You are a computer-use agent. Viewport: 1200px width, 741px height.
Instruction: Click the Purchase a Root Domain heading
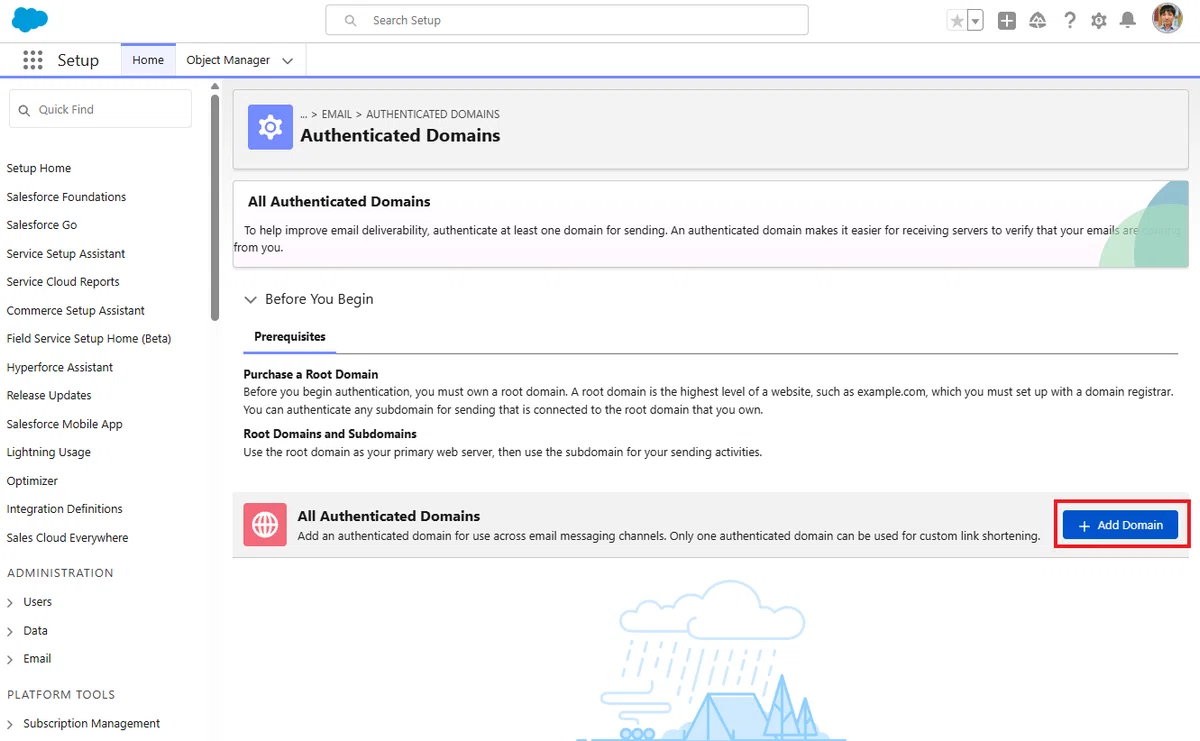click(x=311, y=375)
